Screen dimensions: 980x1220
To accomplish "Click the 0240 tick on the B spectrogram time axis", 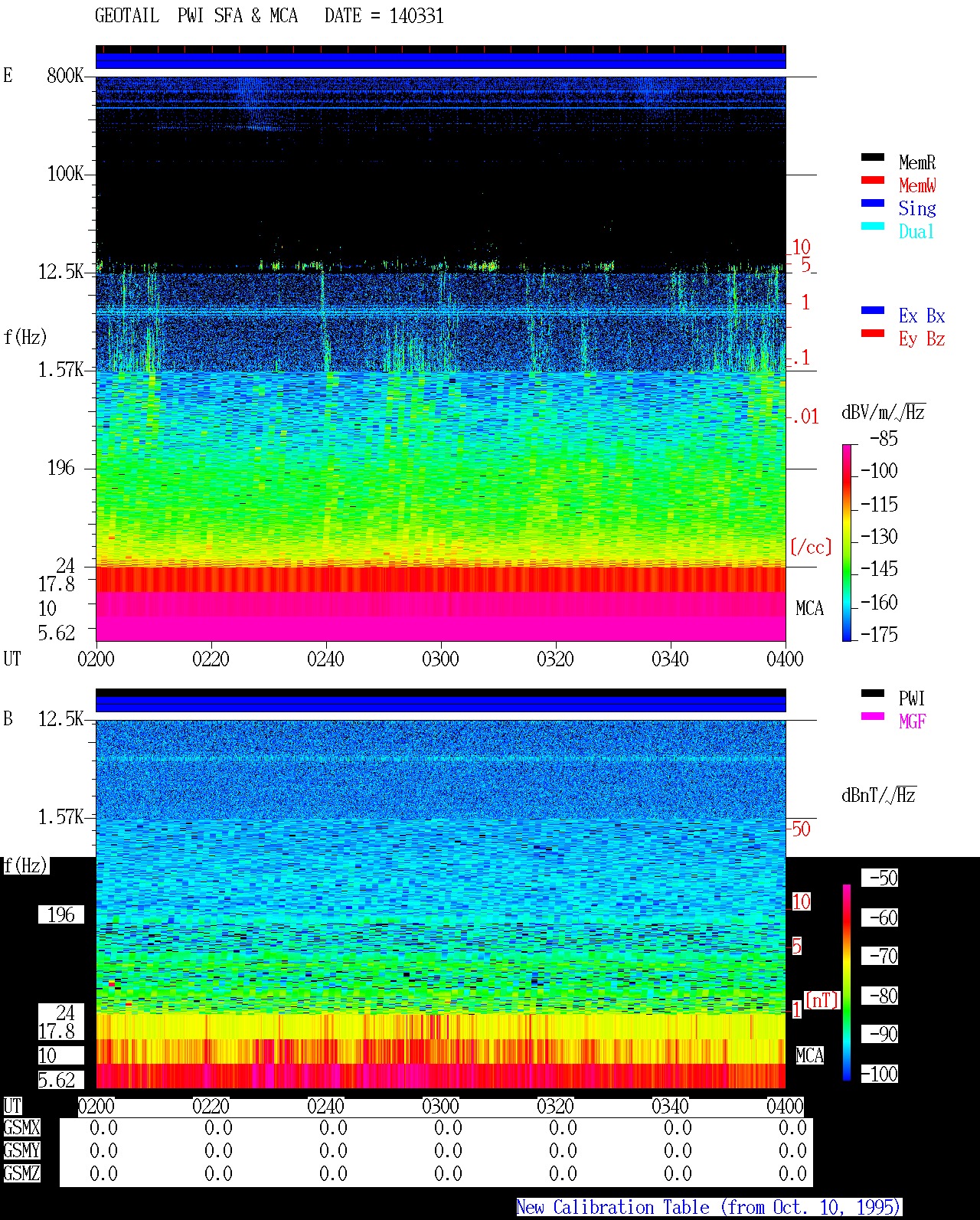I will (x=325, y=1106).
